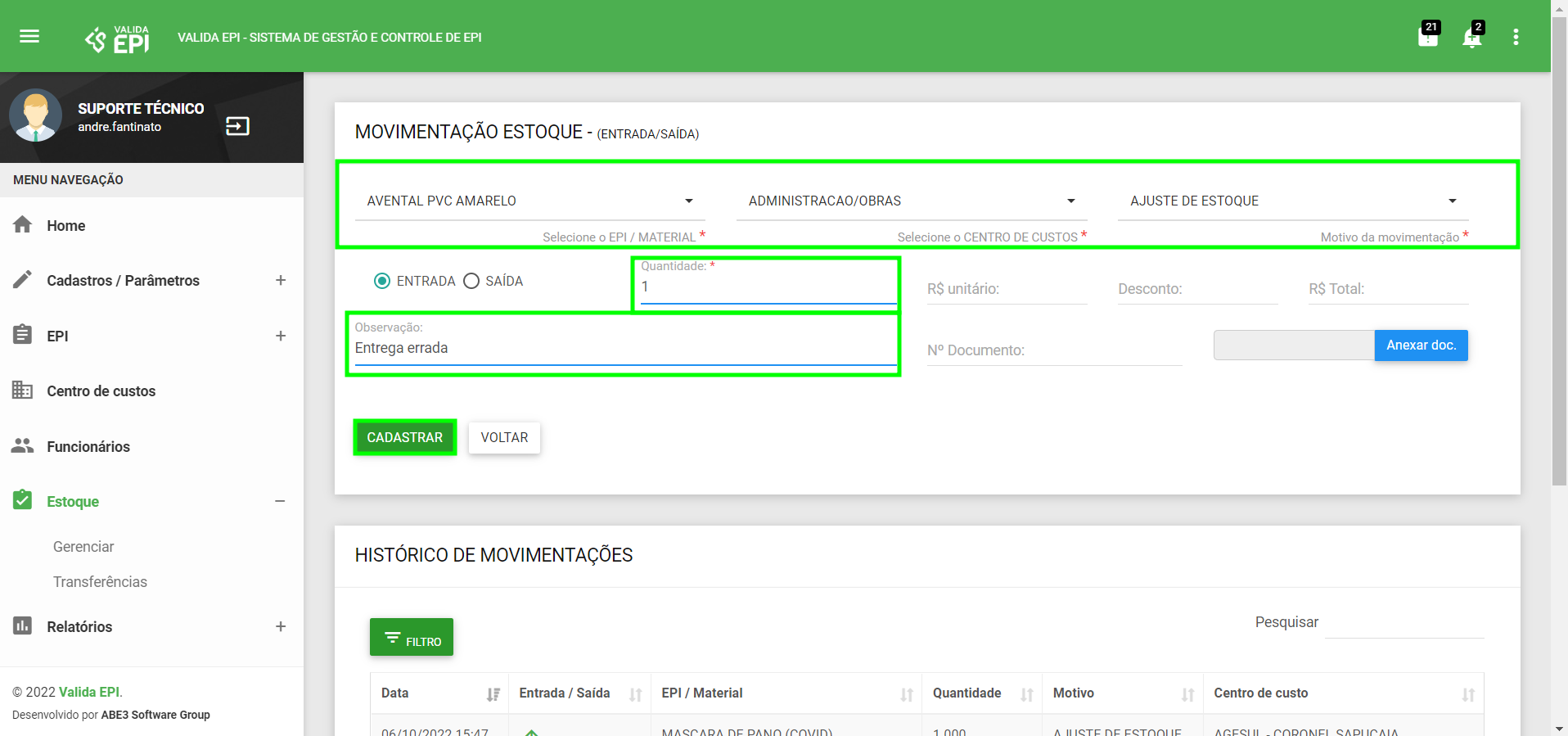The image size is (1568, 736).
Task: Click the people icon for Funcionários
Action: [23, 445]
